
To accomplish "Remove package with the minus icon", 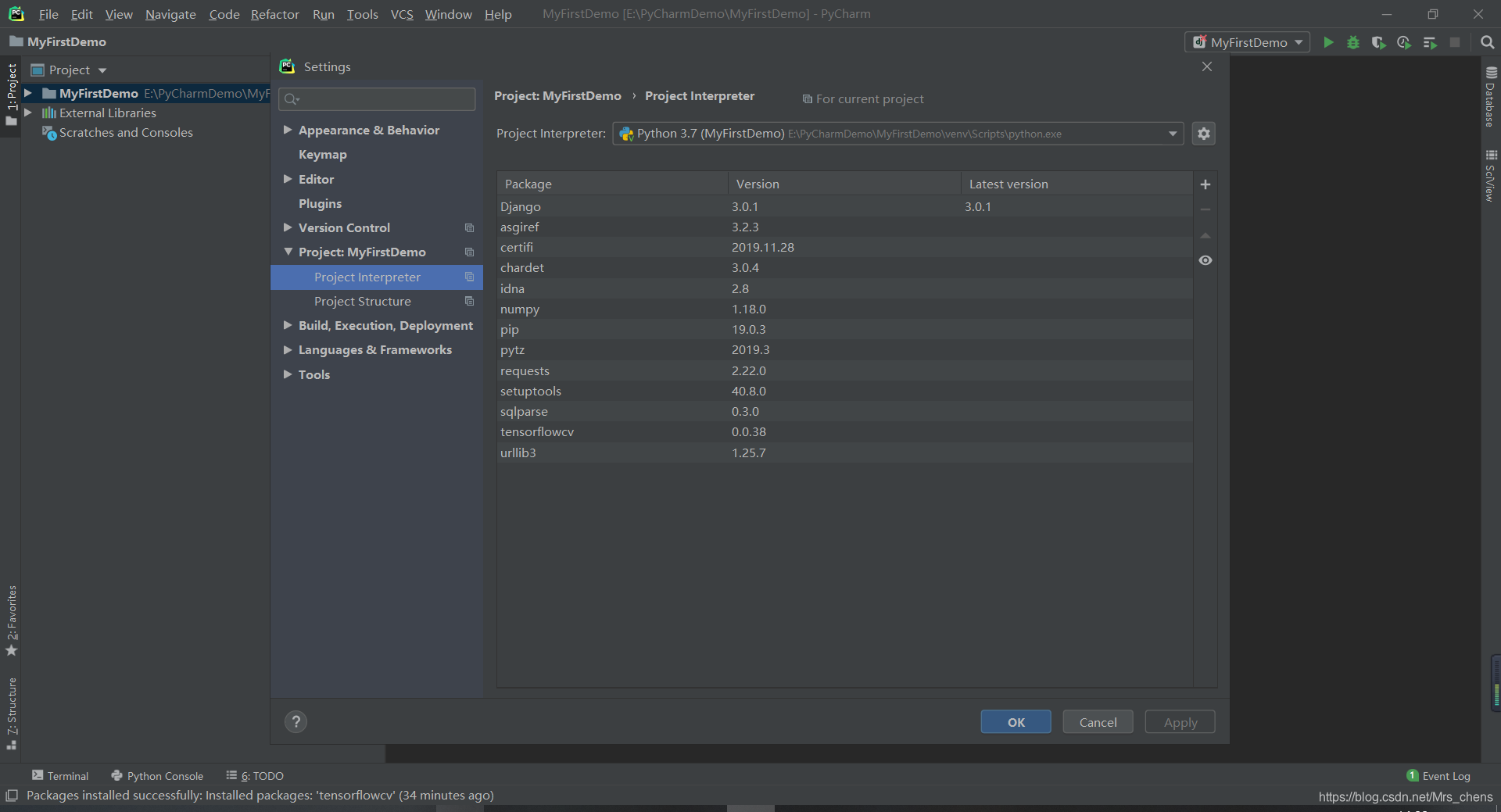I will [1205, 209].
